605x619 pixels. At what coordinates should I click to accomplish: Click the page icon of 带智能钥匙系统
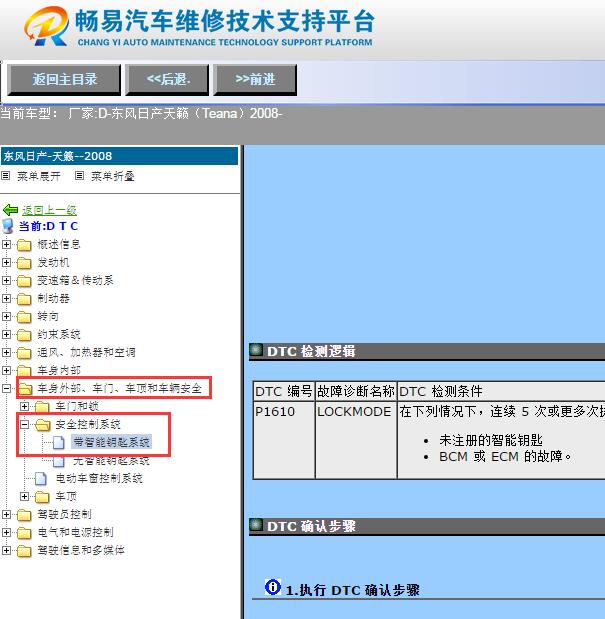(x=59, y=443)
